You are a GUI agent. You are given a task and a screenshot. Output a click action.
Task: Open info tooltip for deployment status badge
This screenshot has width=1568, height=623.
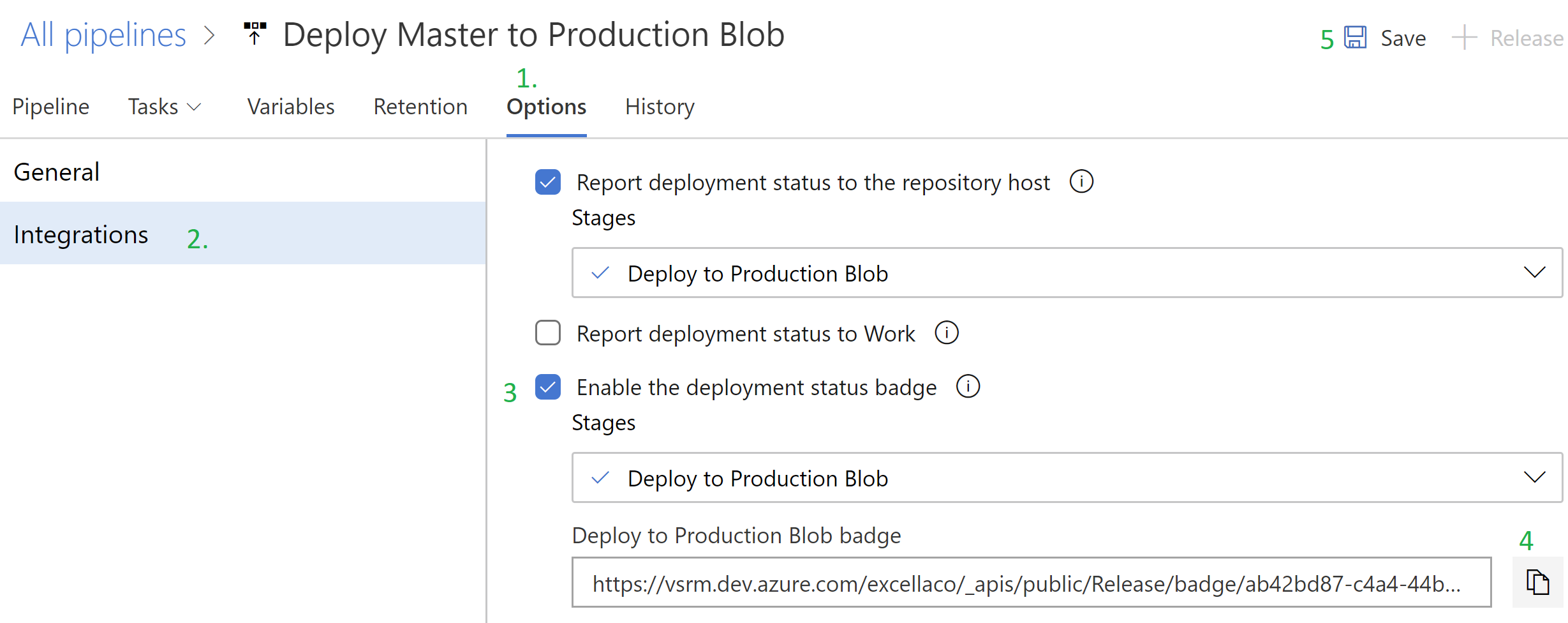tap(968, 386)
